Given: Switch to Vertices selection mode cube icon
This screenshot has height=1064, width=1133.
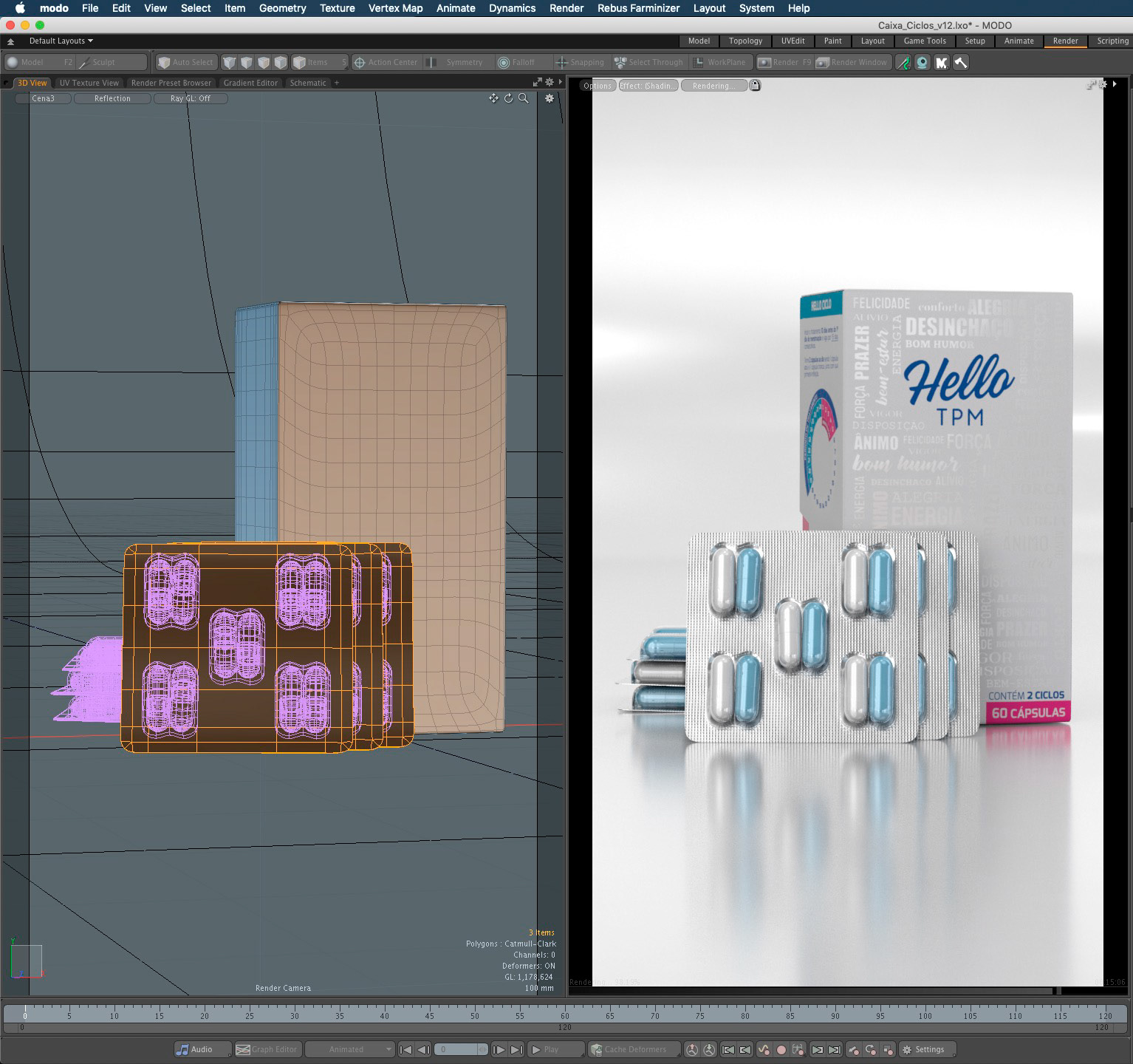Looking at the screenshot, I should 230,63.
